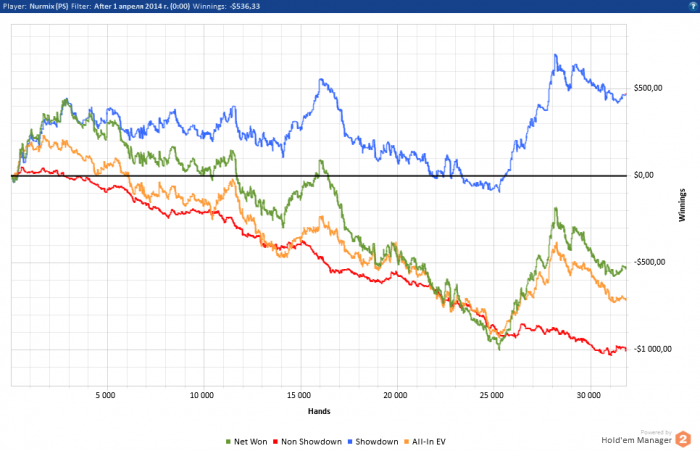Click the blue Showdown legend swatch
The image size is (700, 451).
click(350, 442)
